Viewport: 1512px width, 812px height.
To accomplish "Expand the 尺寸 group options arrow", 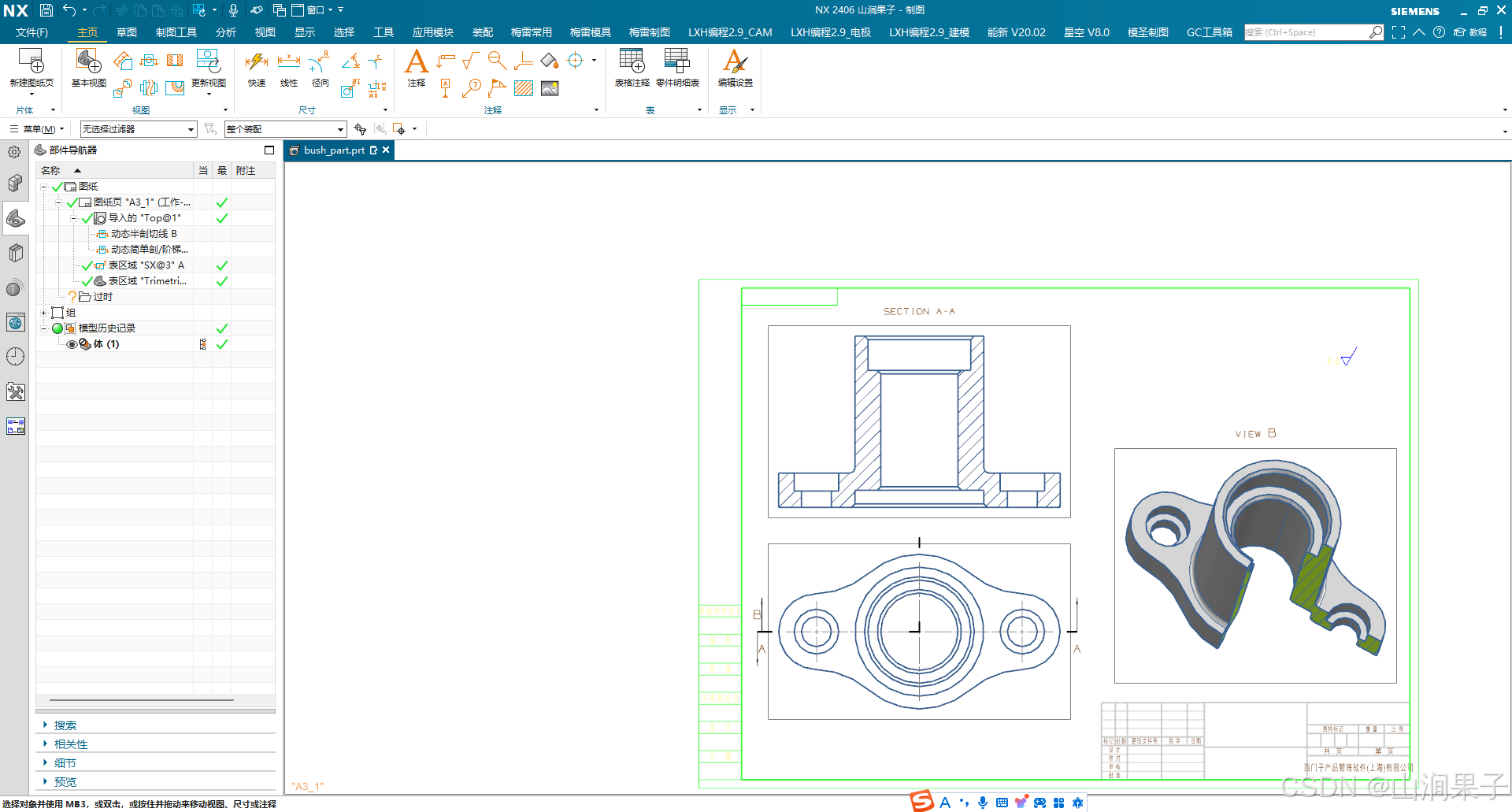I will point(385,110).
